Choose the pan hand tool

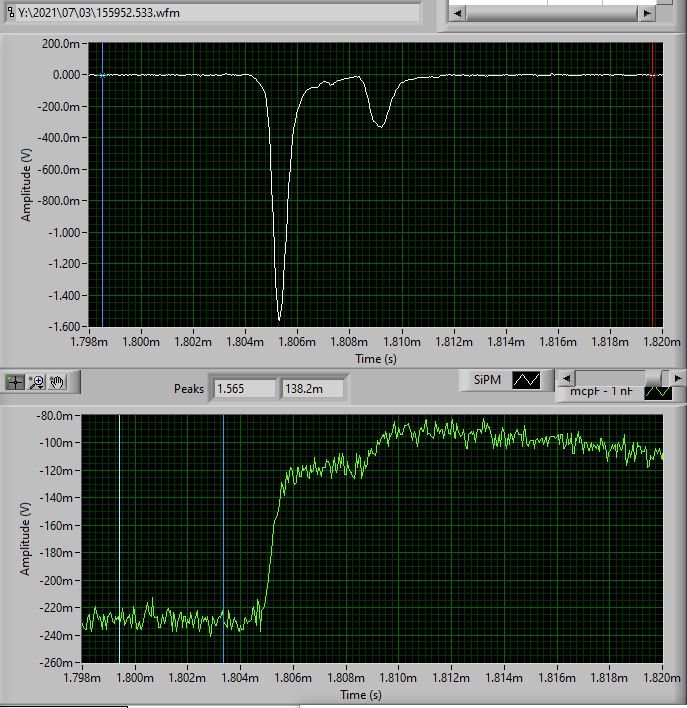point(57,382)
